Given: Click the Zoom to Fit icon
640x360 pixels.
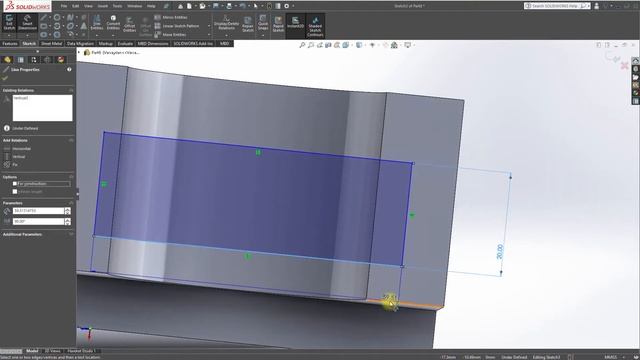Looking at the screenshot, I should (x=302, y=45).
